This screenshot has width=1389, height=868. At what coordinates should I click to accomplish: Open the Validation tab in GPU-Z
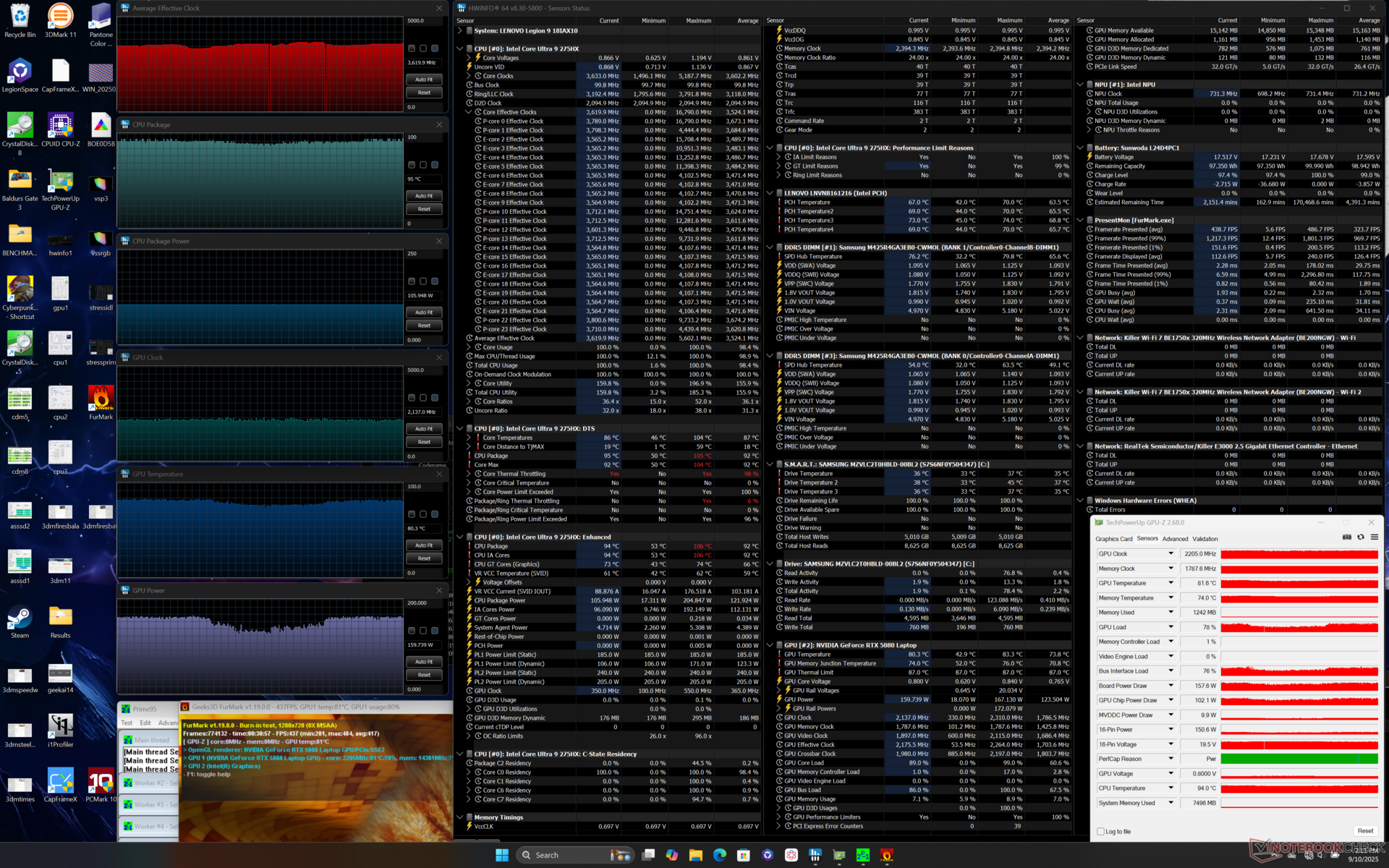tap(1205, 539)
